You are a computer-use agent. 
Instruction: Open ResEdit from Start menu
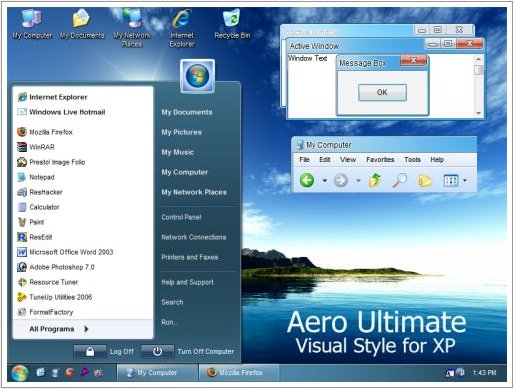(x=35, y=237)
